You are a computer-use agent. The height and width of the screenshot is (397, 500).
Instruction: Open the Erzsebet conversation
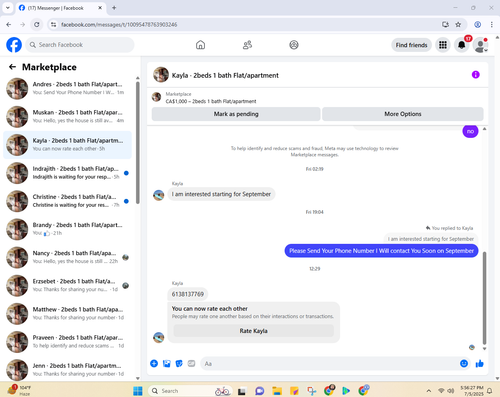tap(67, 285)
